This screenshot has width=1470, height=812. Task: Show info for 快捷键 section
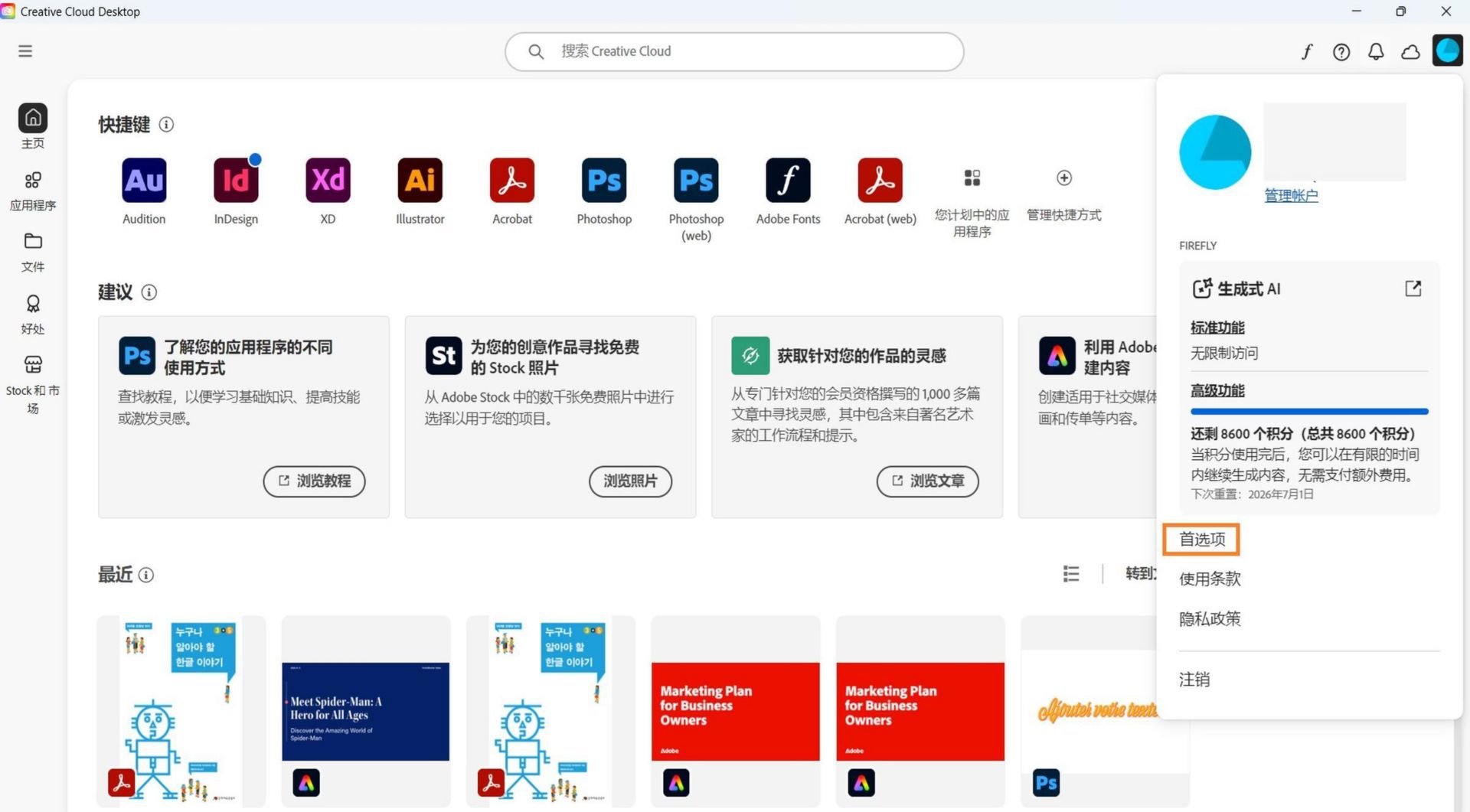pos(166,124)
